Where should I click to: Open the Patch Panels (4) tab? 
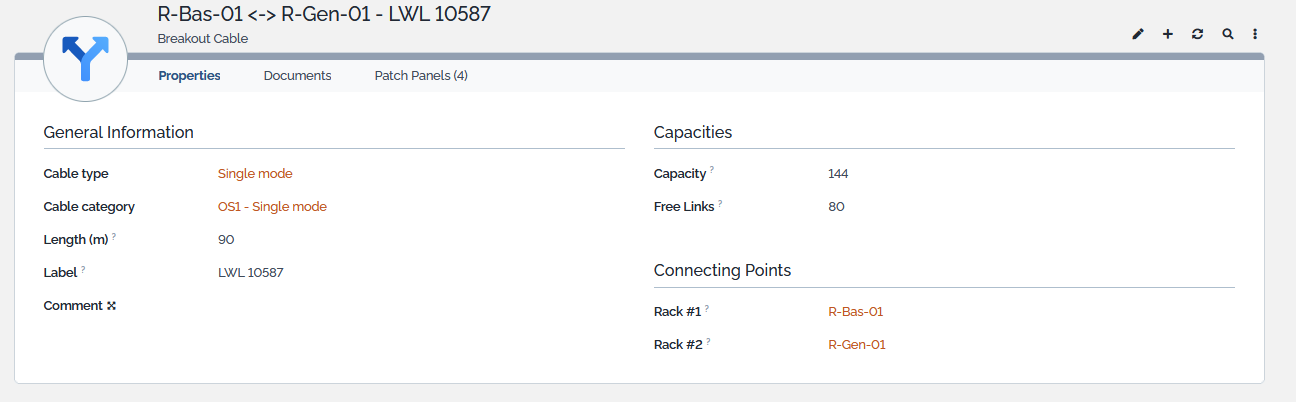[x=421, y=75]
